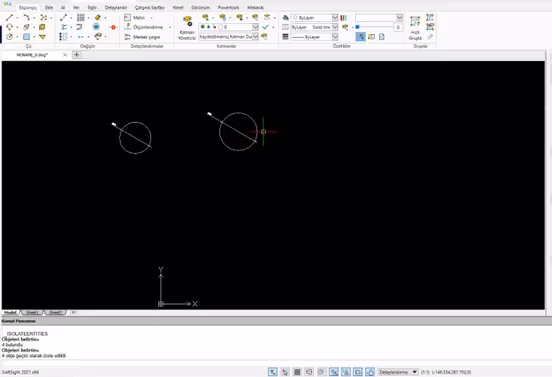
Task: Toggle Entity snap in status bar
Action: coord(334,372)
